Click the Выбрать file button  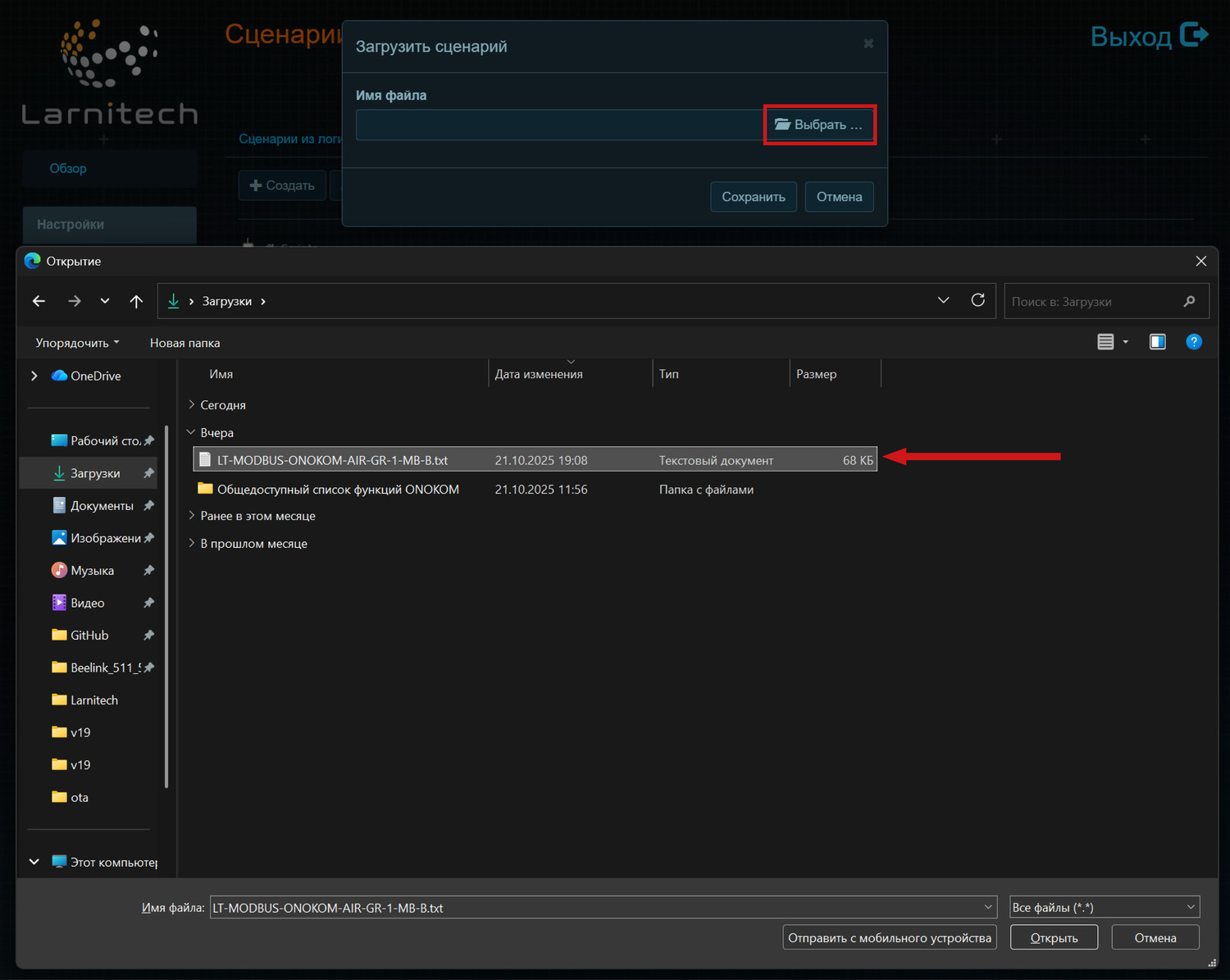[x=819, y=125]
